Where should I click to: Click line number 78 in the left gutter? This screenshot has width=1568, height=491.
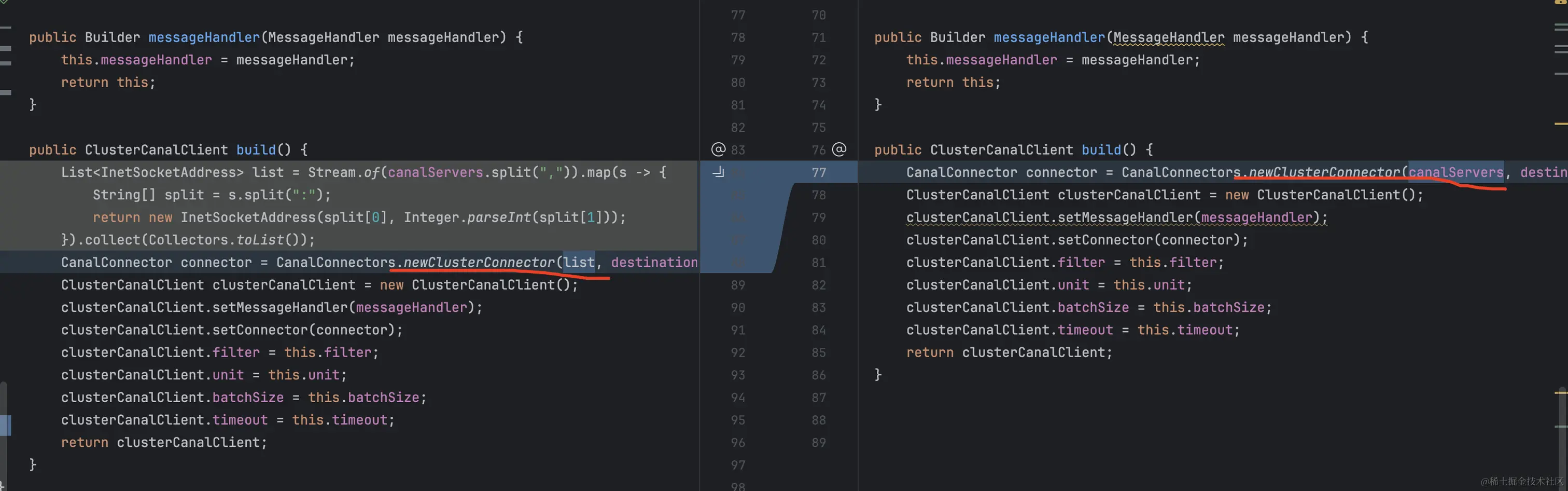pyautogui.click(x=738, y=37)
